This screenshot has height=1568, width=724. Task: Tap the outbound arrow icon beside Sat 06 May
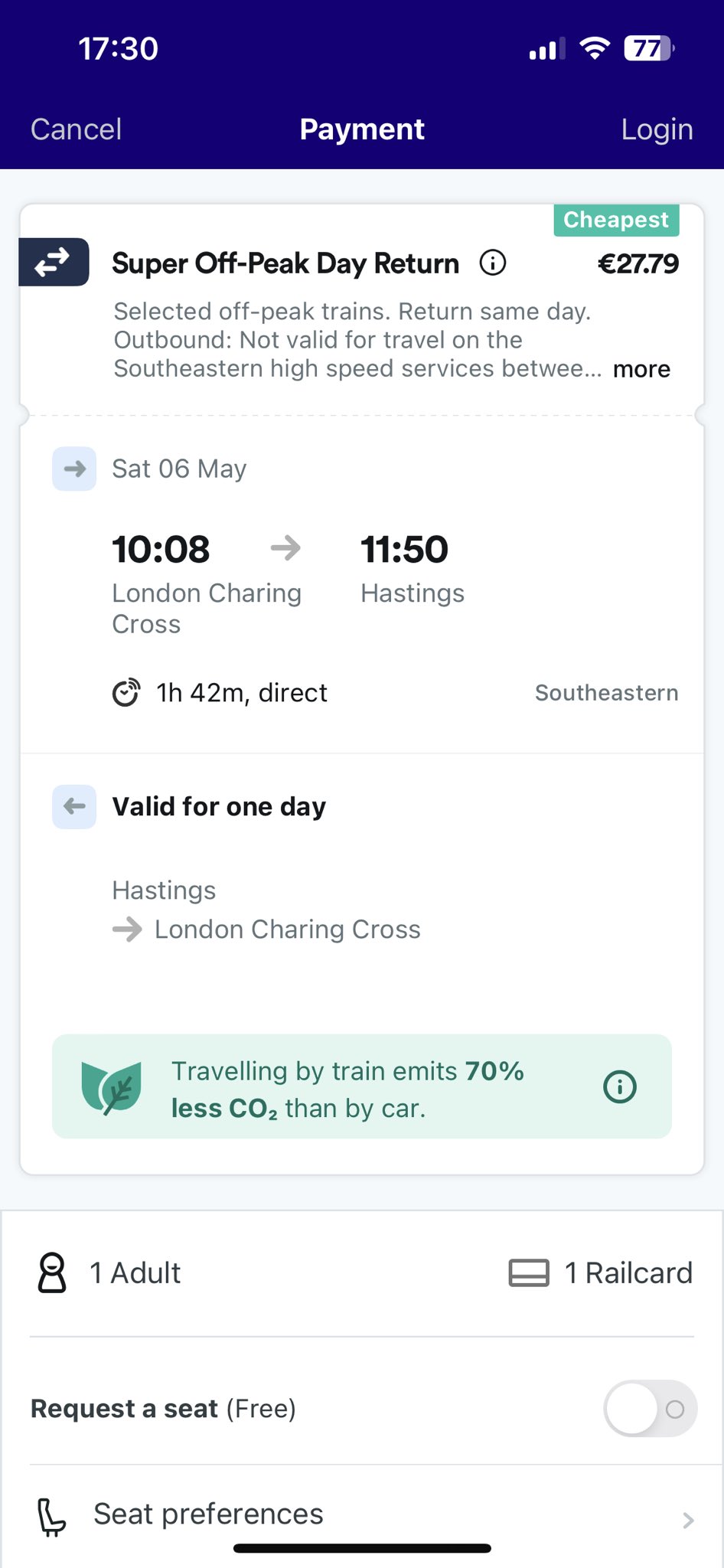point(74,469)
